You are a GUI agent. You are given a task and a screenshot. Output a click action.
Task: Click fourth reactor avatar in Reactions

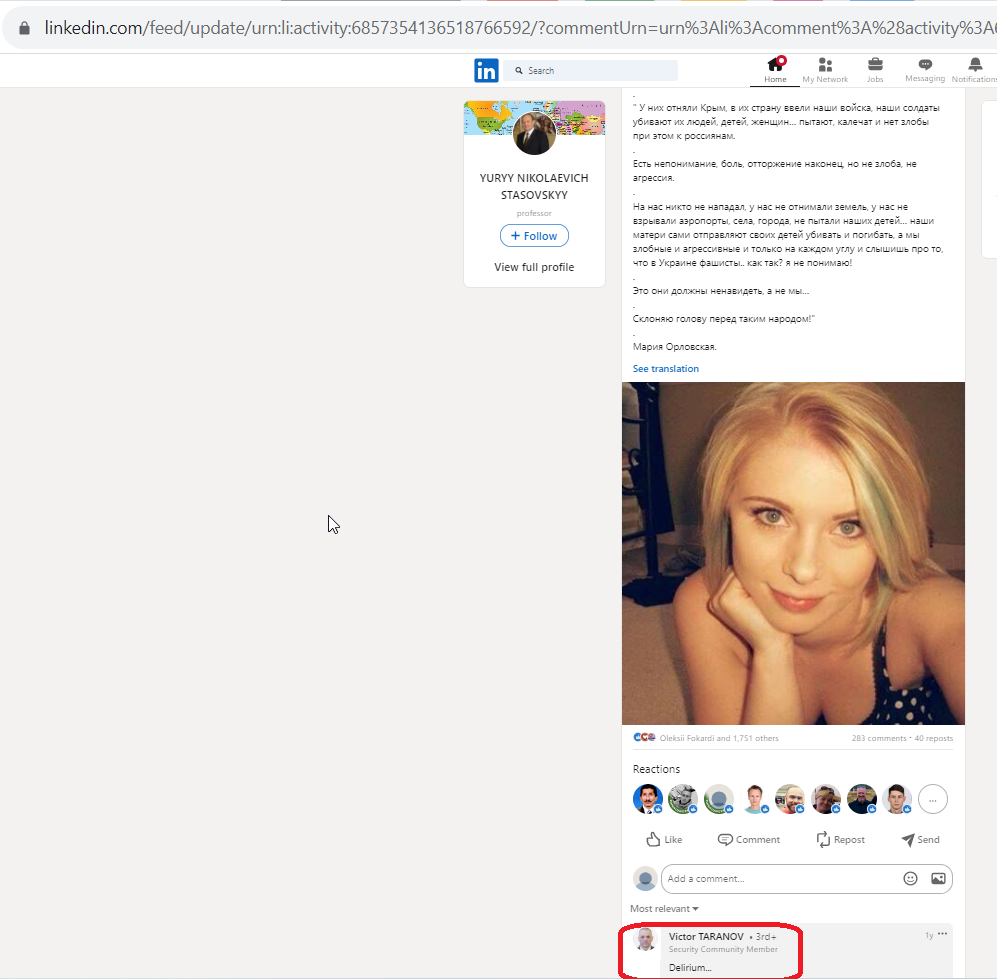[x=755, y=799]
